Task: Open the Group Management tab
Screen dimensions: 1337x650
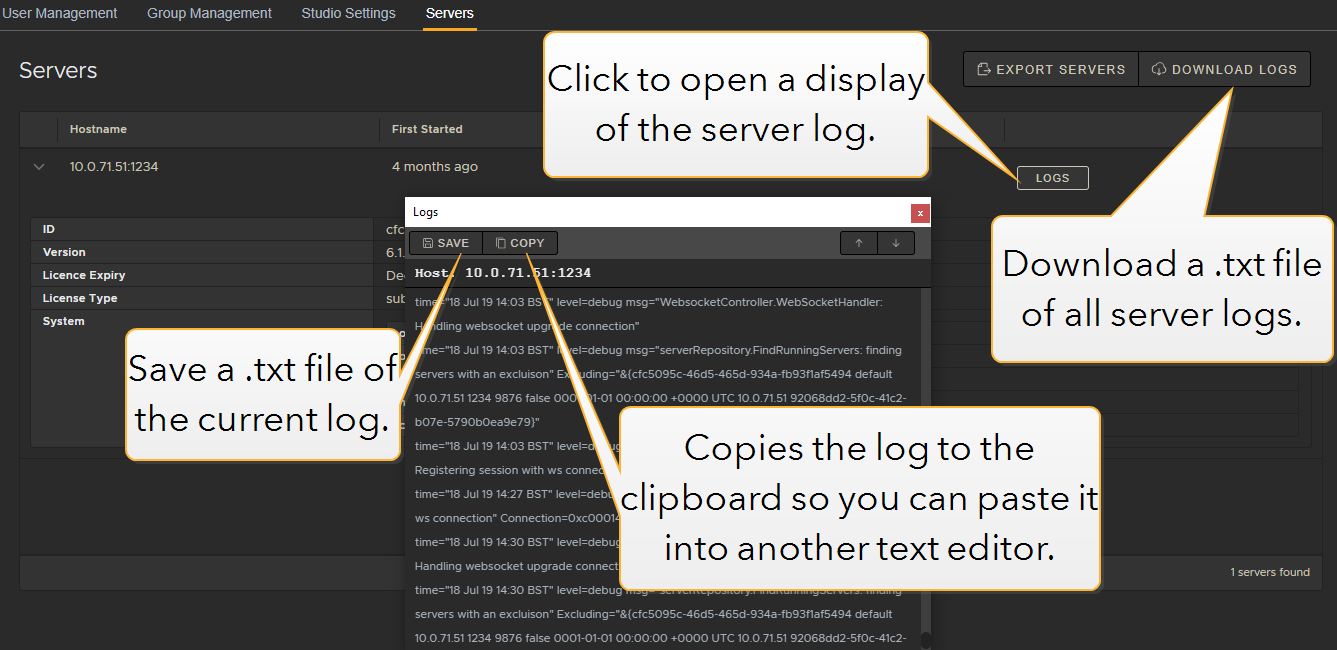Action: (x=209, y=14)
